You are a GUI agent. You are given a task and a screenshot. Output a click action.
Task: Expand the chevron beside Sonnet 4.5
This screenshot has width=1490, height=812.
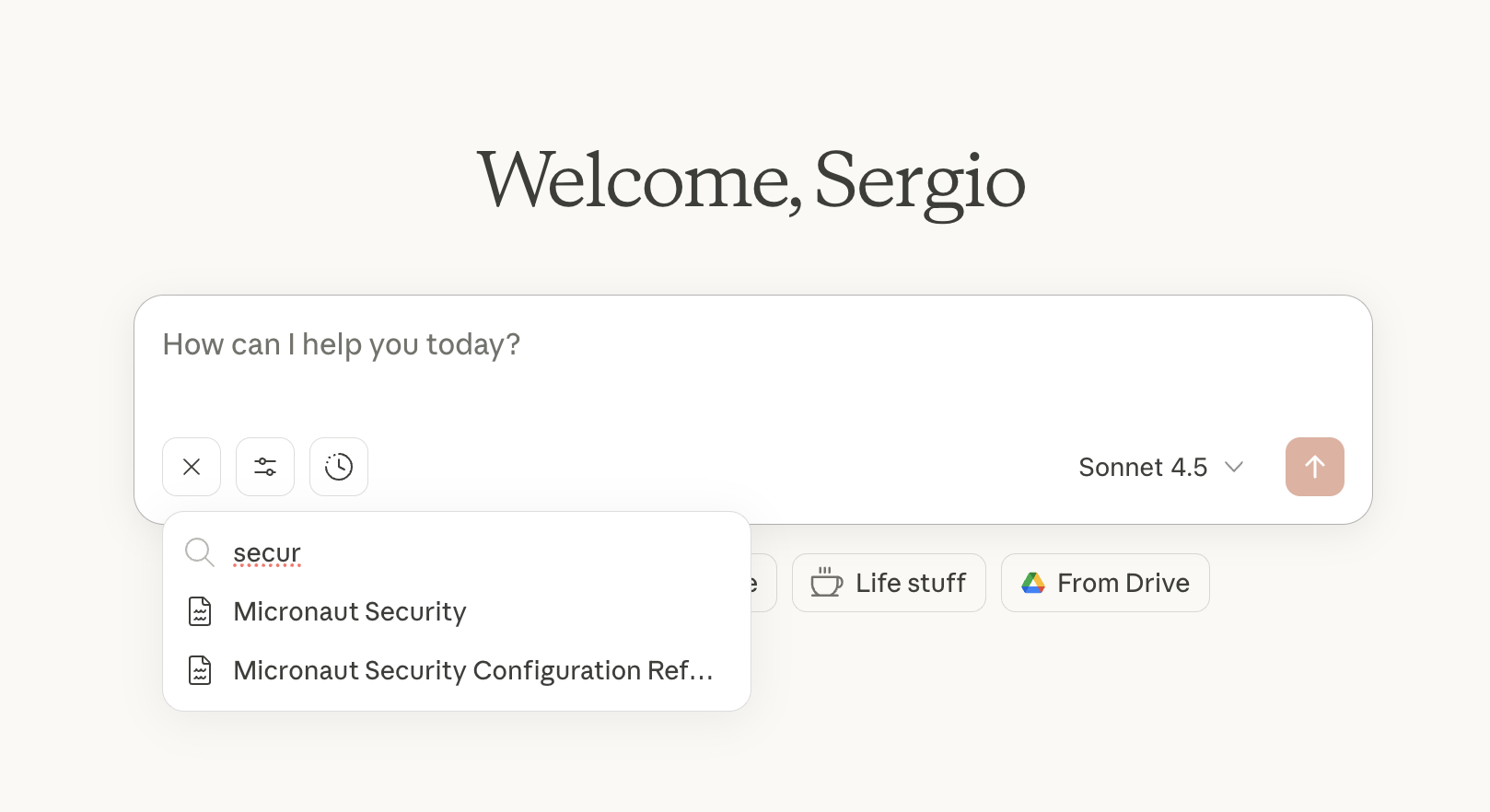[x=1234, y=467]
